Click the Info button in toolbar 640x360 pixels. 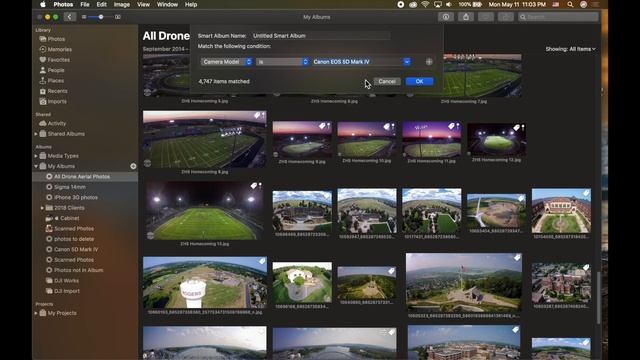coord(446,17)
